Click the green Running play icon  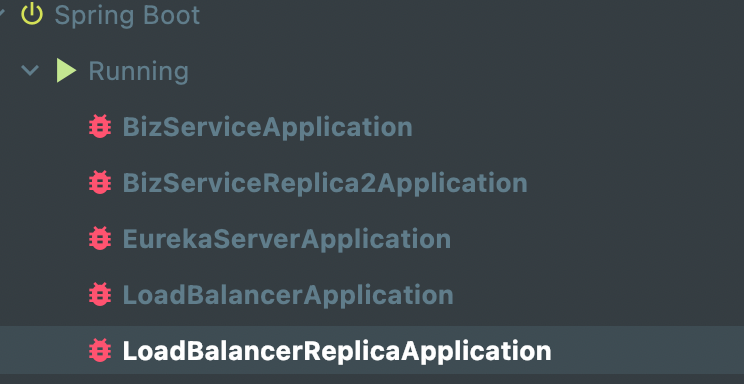tap(66, 71)
